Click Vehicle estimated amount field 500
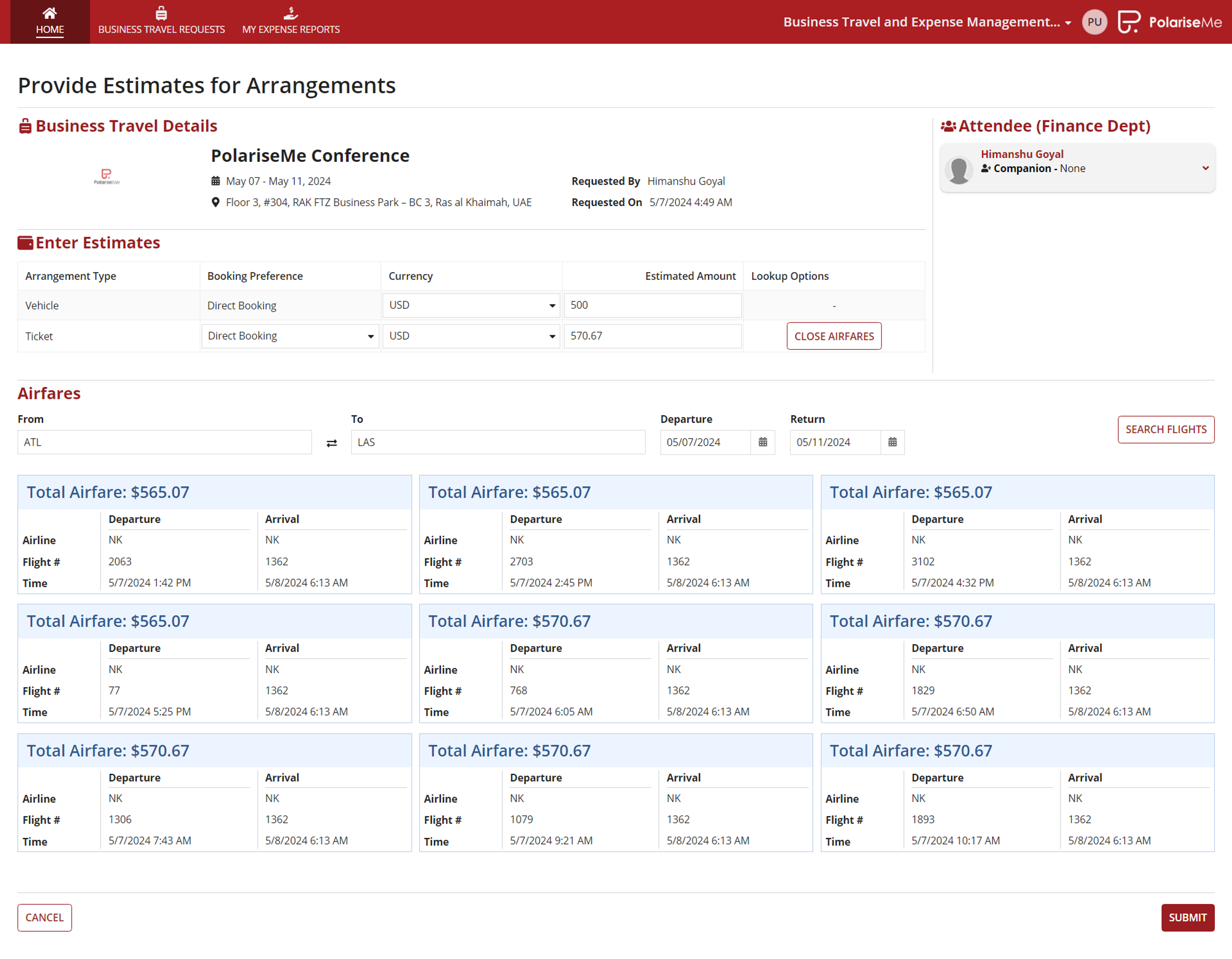The width and height of the screenshot is (1232, 959). (x=652, y=305)
